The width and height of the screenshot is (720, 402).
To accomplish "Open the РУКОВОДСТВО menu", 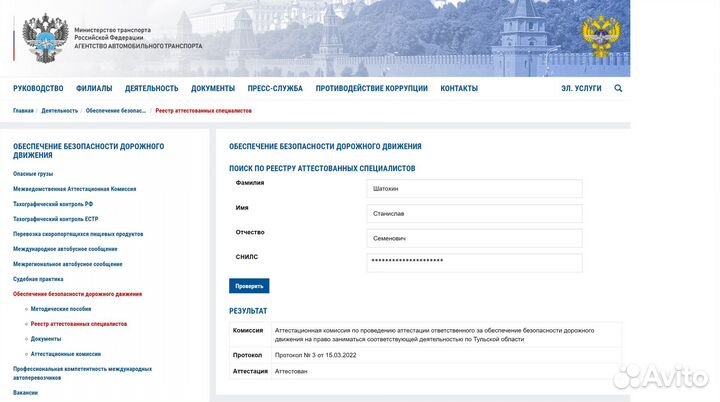I will click(38, 88).
